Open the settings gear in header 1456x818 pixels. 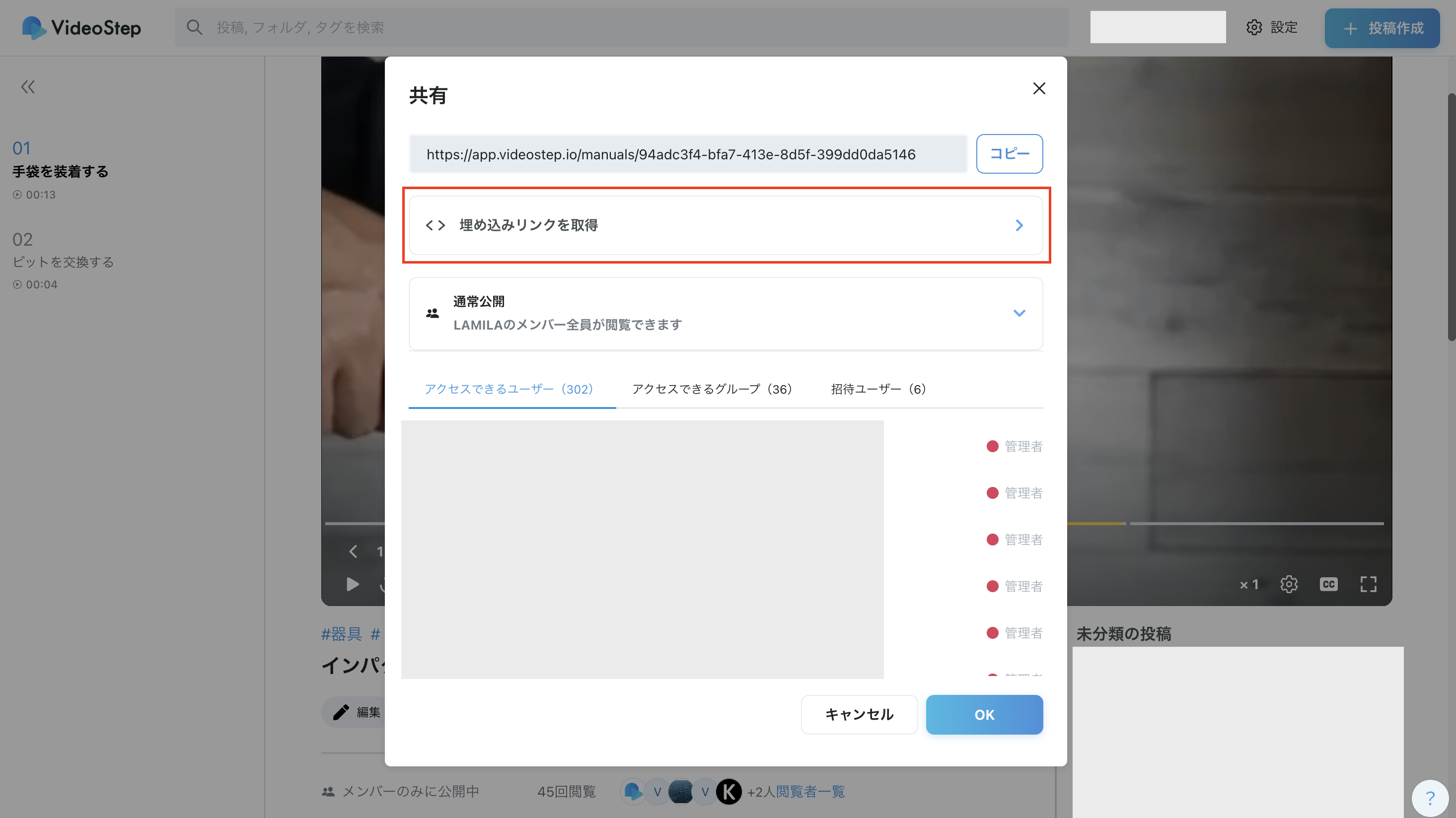click(x=1254, y=27)
